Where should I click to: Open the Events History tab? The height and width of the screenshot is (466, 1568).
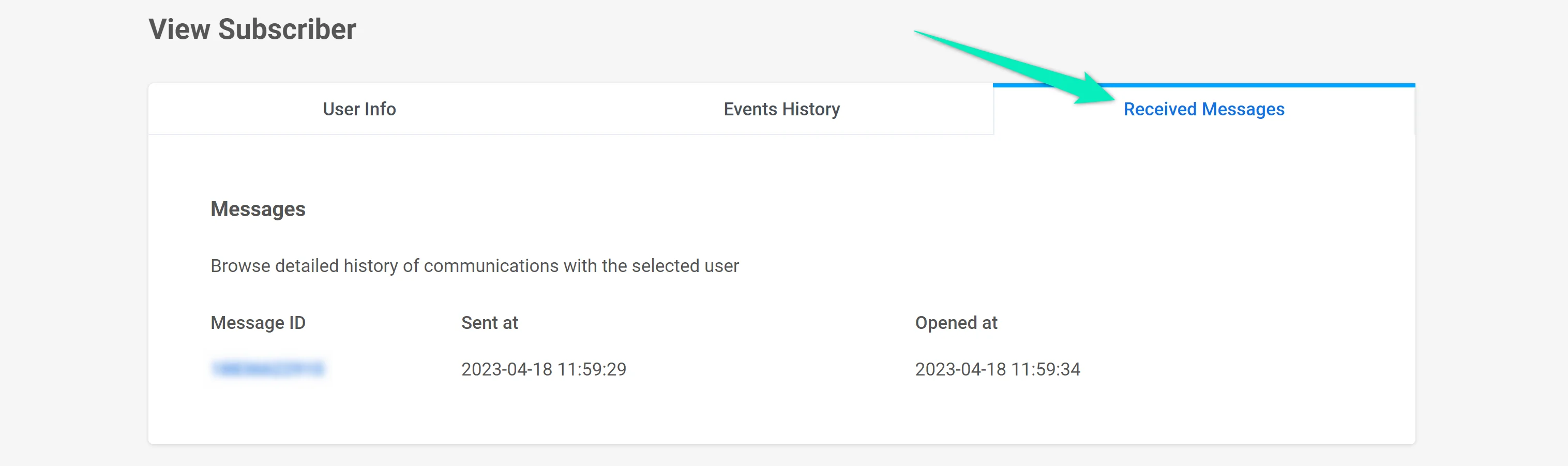point(781,109)
